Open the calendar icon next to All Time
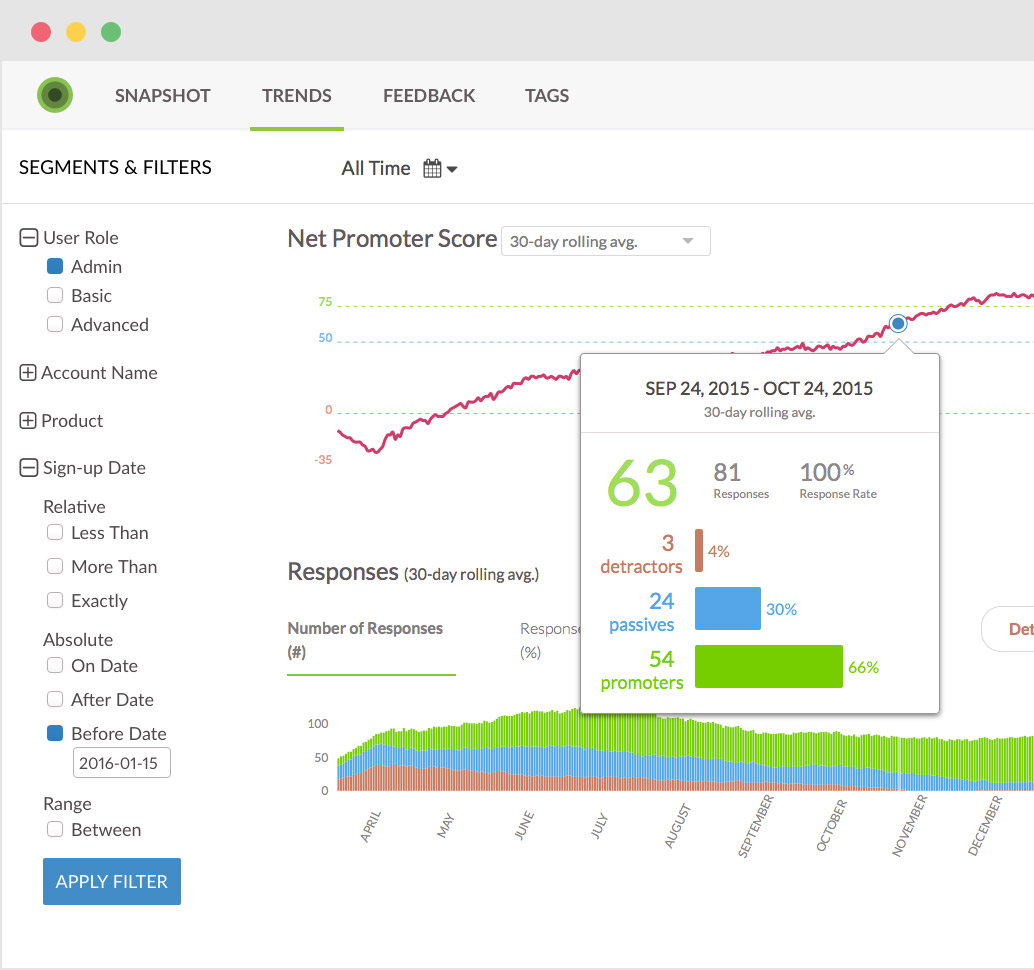Image resolution: width=1034 pixels, height=970 pixels. point(432,168)
